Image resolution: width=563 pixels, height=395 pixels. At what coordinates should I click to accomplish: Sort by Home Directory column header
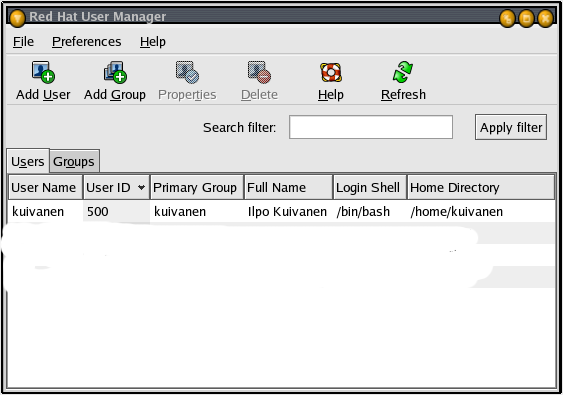click(x=481, y=187)
